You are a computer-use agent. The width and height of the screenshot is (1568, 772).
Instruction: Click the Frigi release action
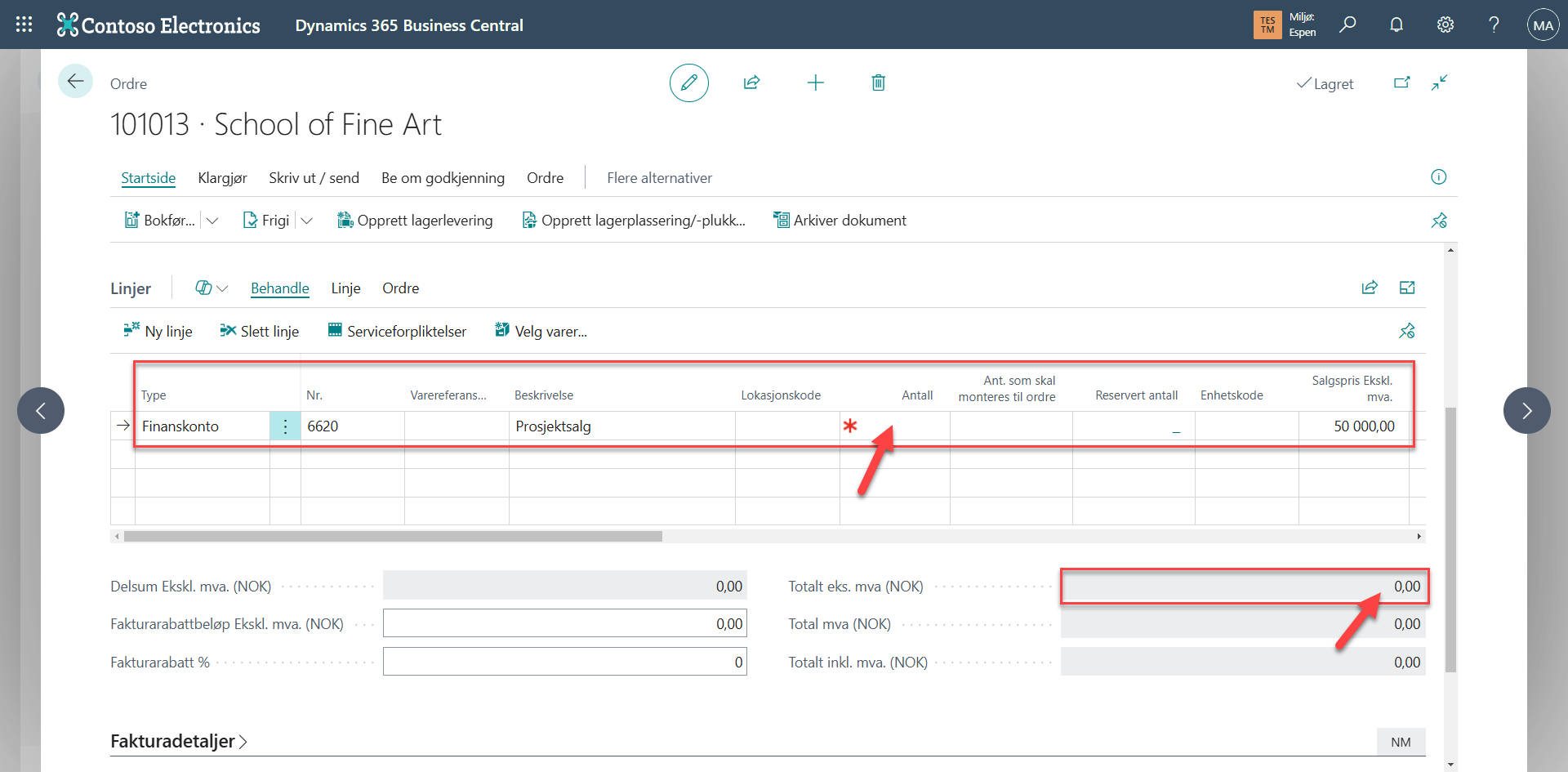(x=266, y=221)
